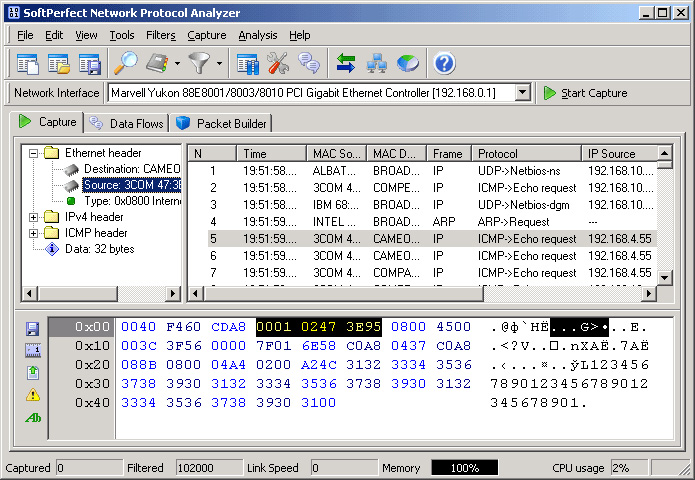
Task: Click the green Ab text icon
Action: pos(33,417)
